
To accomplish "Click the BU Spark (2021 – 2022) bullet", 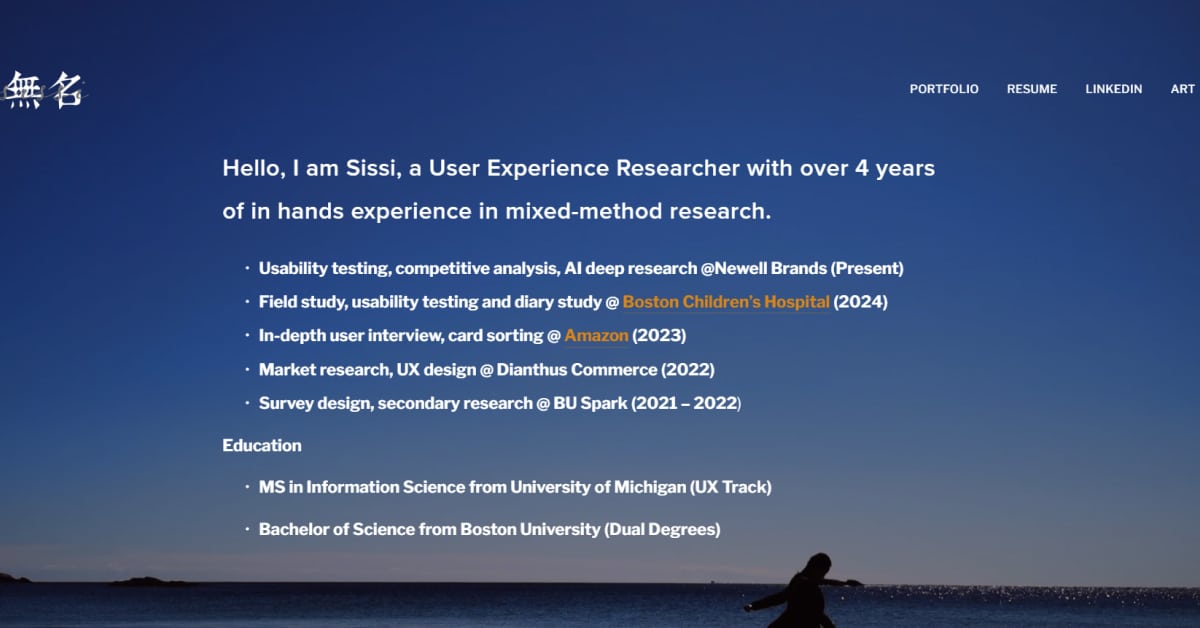I will (500, 403).
